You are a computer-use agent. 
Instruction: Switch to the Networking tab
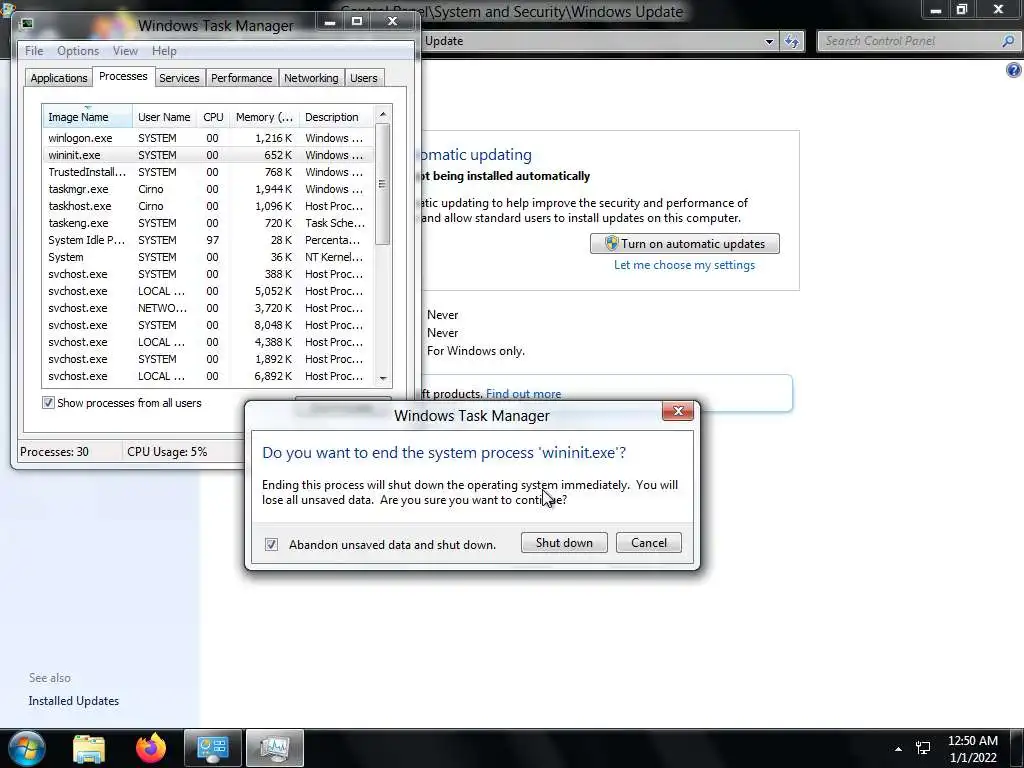311,78
